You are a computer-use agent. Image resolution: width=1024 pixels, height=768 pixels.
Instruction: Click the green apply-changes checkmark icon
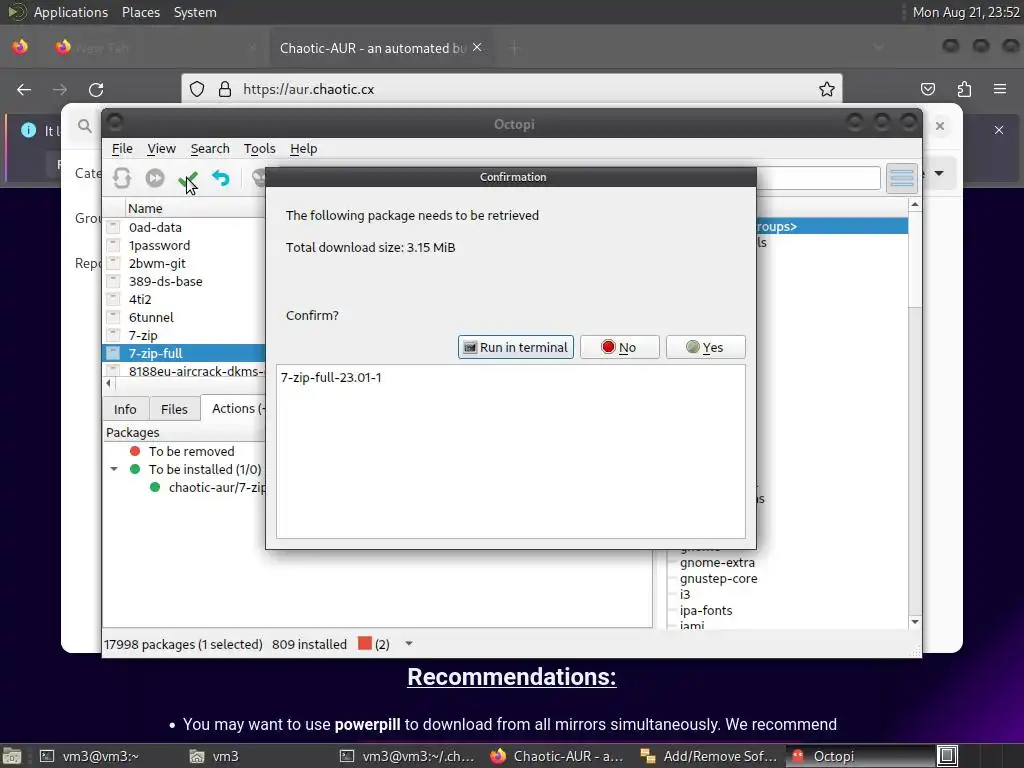pos(188,178)
